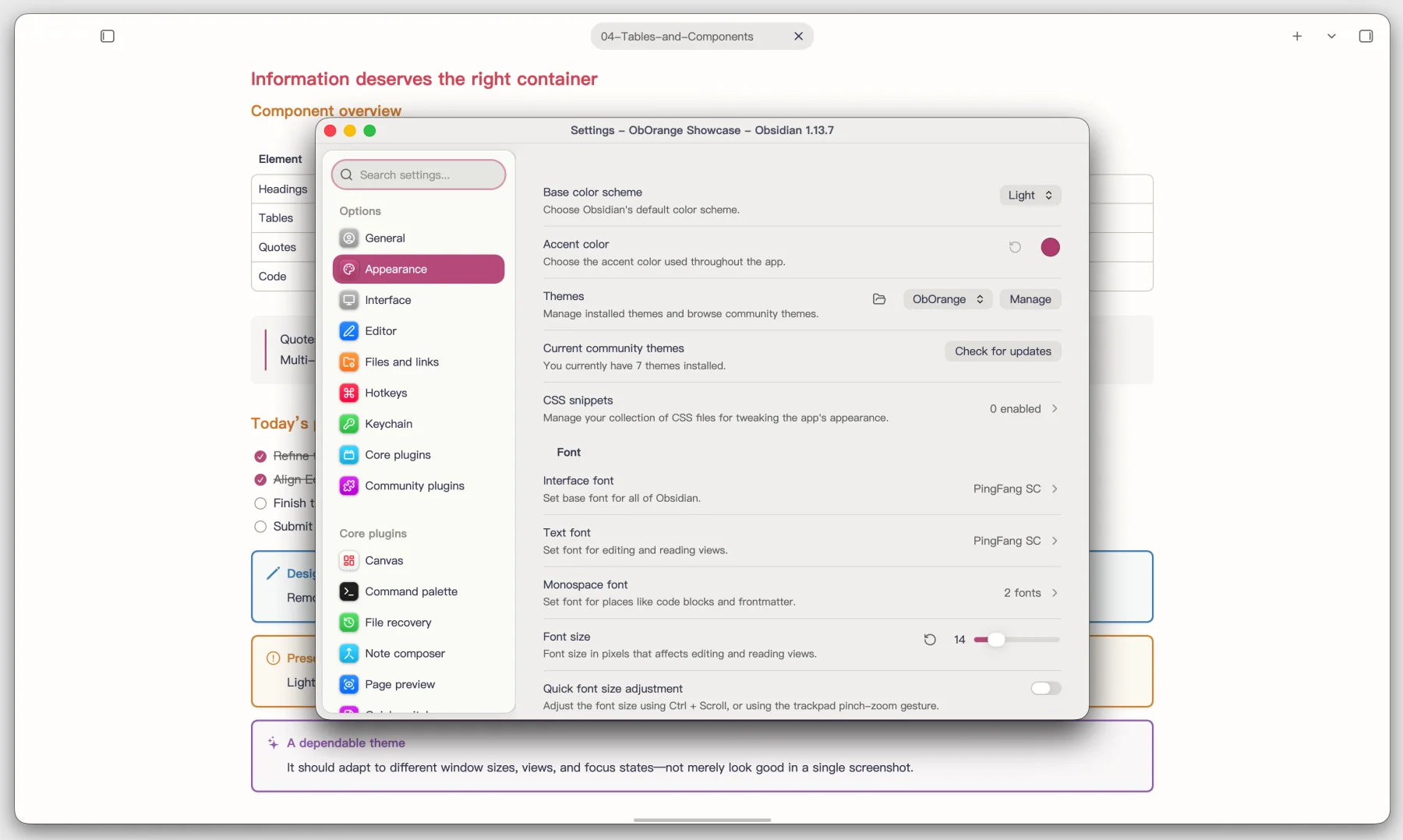1403x840 pixels.
Task: Go to Editor settings
Action: point(419,331)
